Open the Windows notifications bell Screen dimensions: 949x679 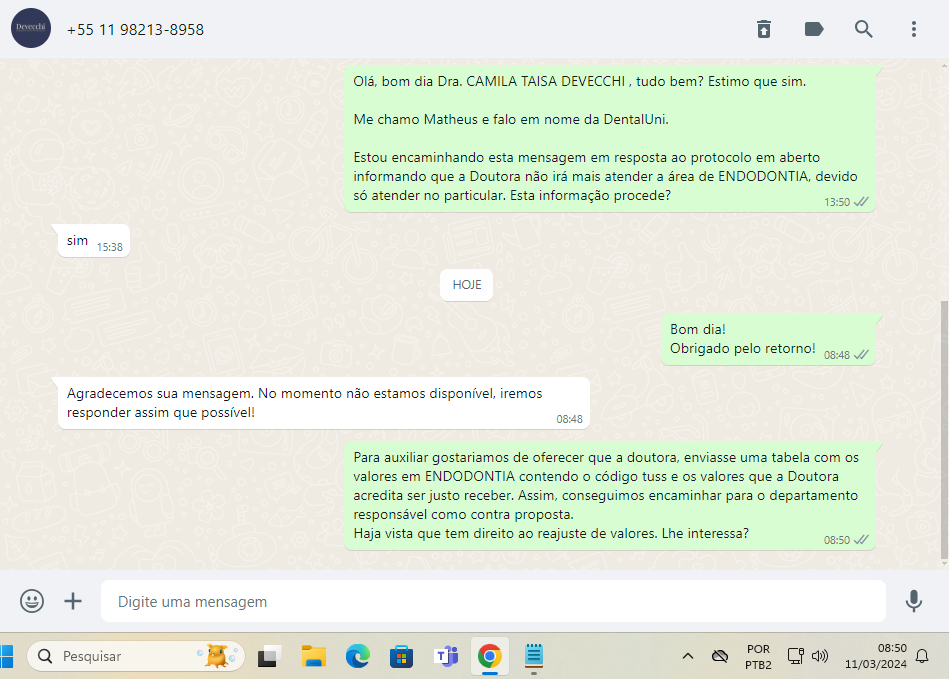coord(922,656)
